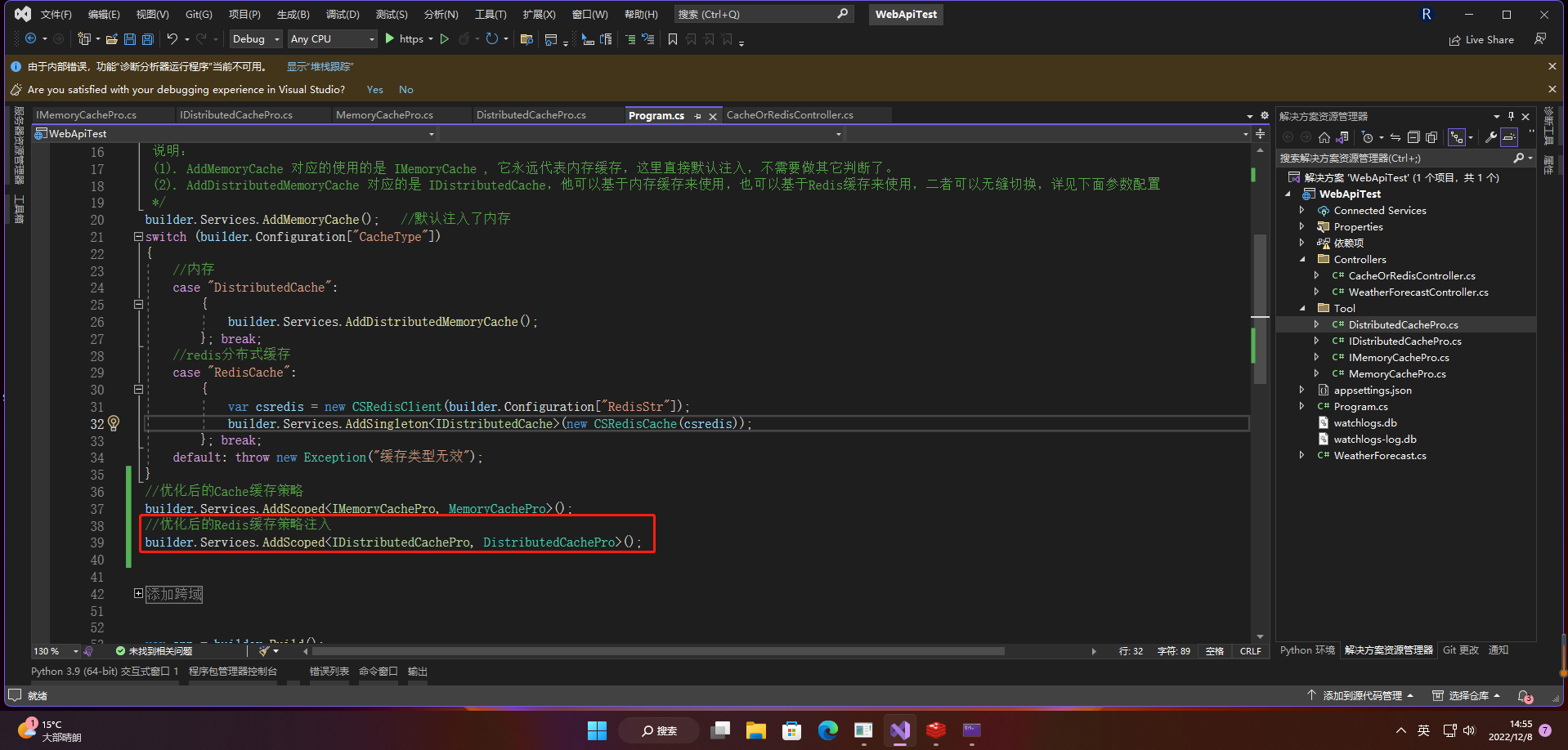Image resolution: width=1568 pixels, height=750 pixels.
Task: Click No on debugging satisfaction prompt
Action: click(406, 90)
